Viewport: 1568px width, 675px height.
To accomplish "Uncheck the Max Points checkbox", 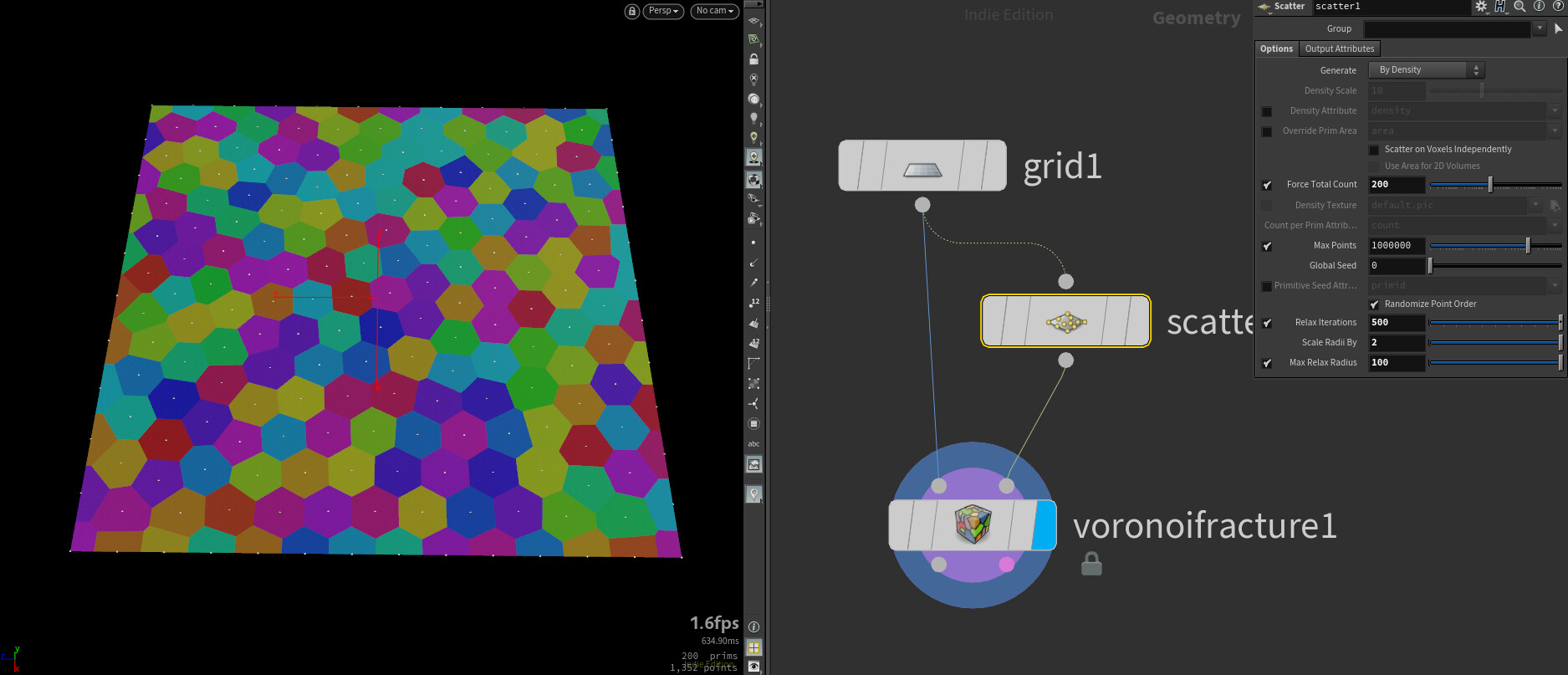I will coord(1267,246).
